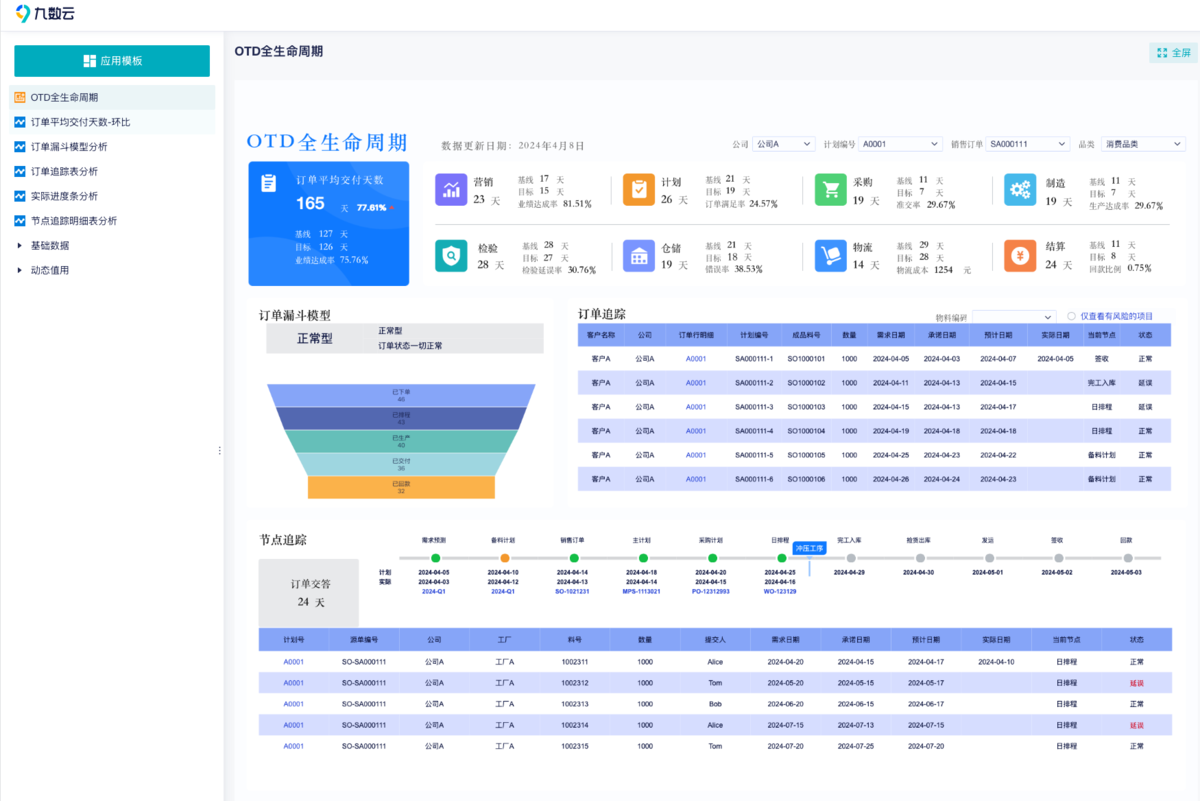Open 订单漏斗模型分析 in the sidebar
This screenshot has width=1200, height=801.
69,147
